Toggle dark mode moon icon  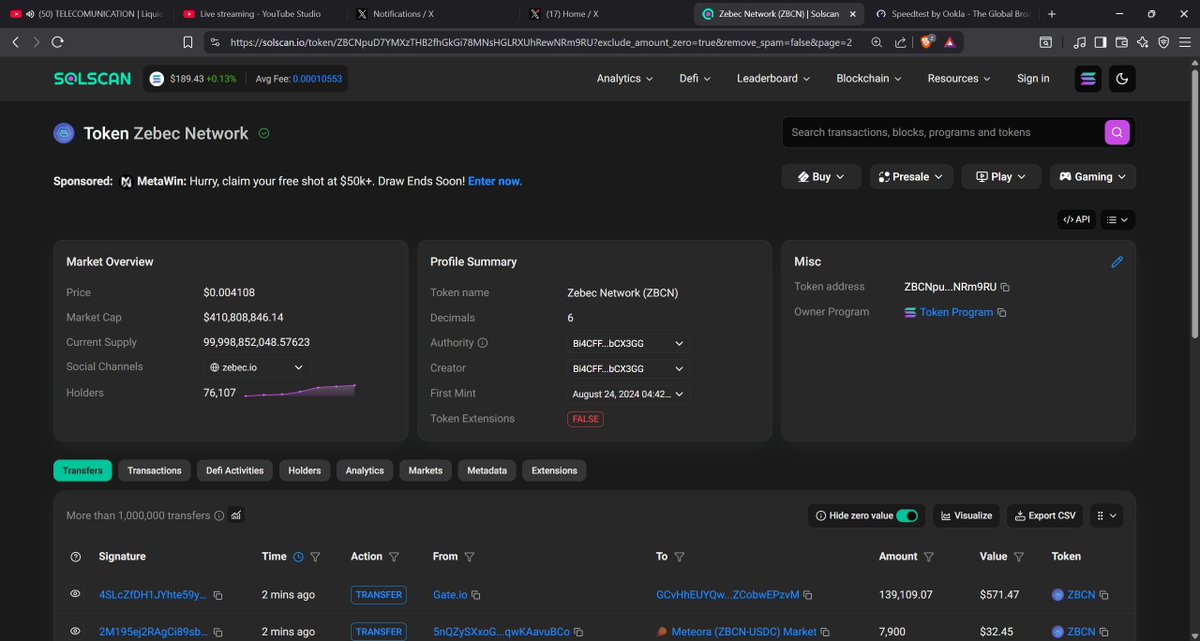(x=1122, y=79)
